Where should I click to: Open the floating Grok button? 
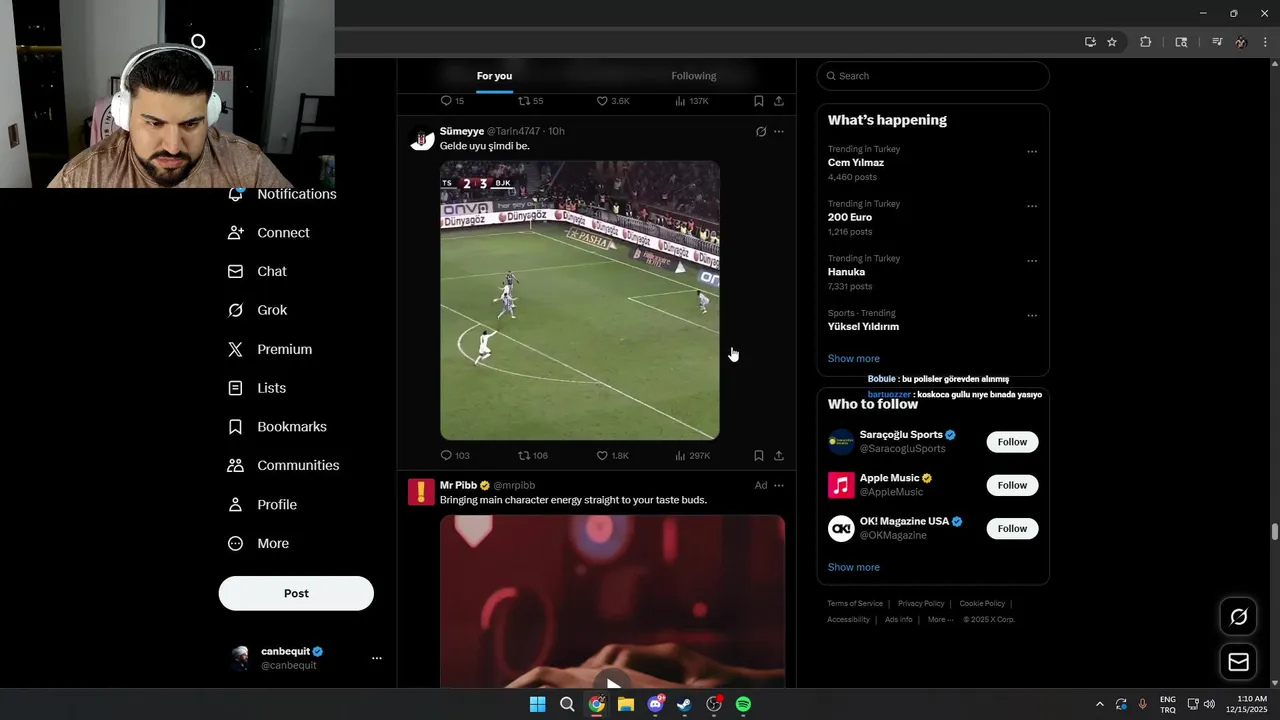1238,617
